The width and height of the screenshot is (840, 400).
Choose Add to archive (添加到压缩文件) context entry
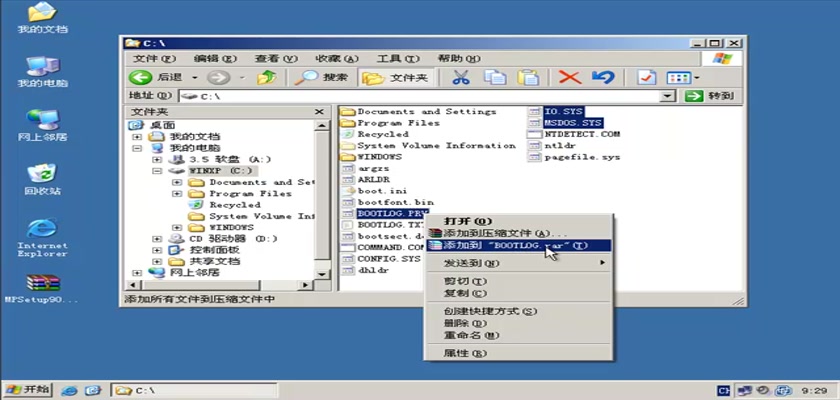519,233
